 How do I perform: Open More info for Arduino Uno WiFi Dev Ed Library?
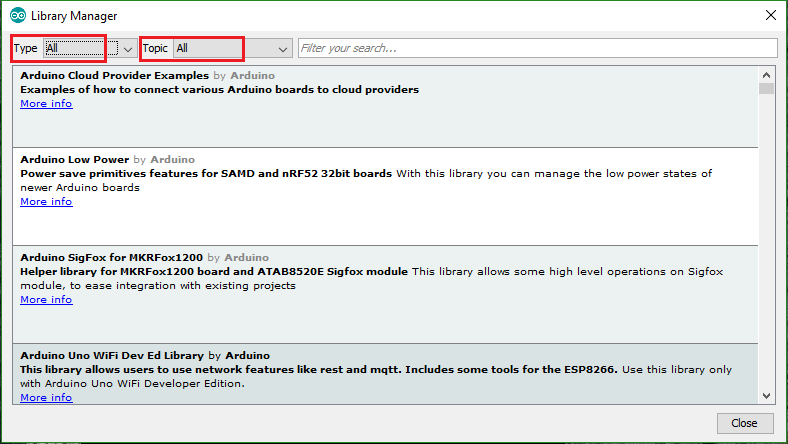(46, 398)
